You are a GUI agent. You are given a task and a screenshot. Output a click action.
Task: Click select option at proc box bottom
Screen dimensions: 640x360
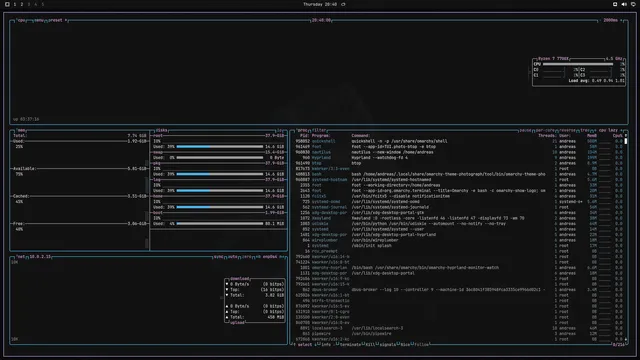(x=304, y=344)
